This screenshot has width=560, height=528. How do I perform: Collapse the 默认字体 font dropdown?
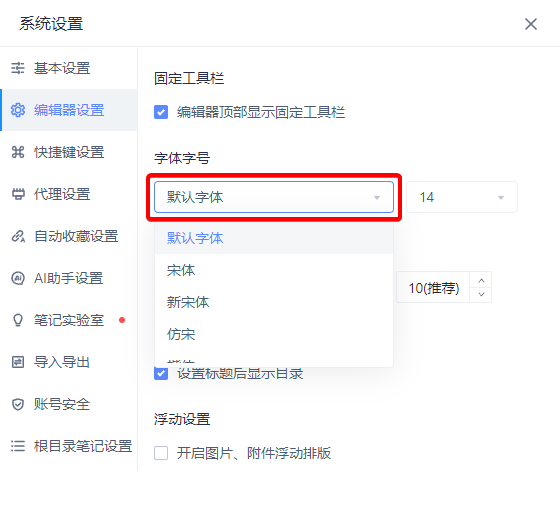[274, 197]
